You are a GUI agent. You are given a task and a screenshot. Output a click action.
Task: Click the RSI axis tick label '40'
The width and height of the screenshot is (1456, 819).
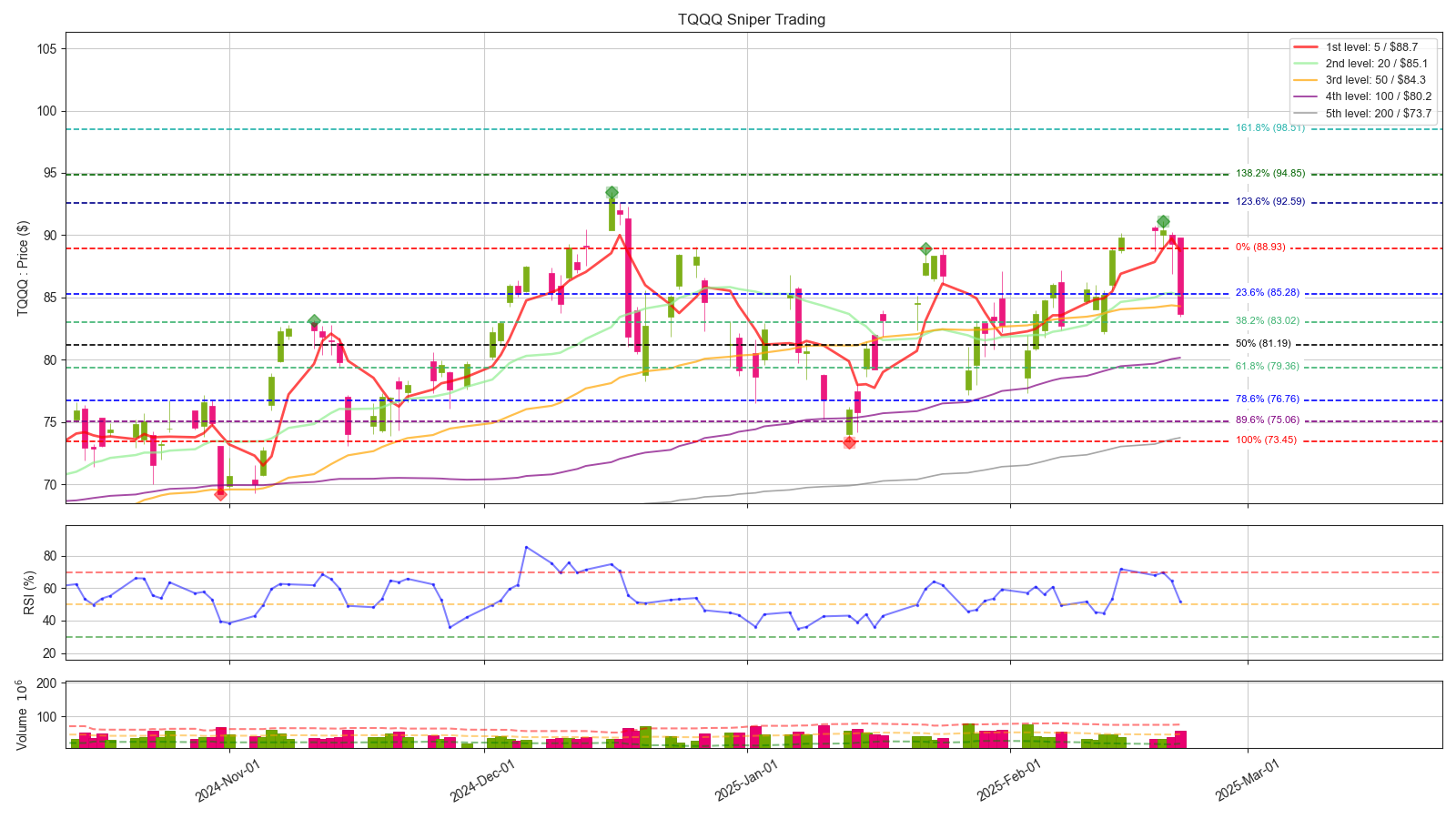point(49,622)
